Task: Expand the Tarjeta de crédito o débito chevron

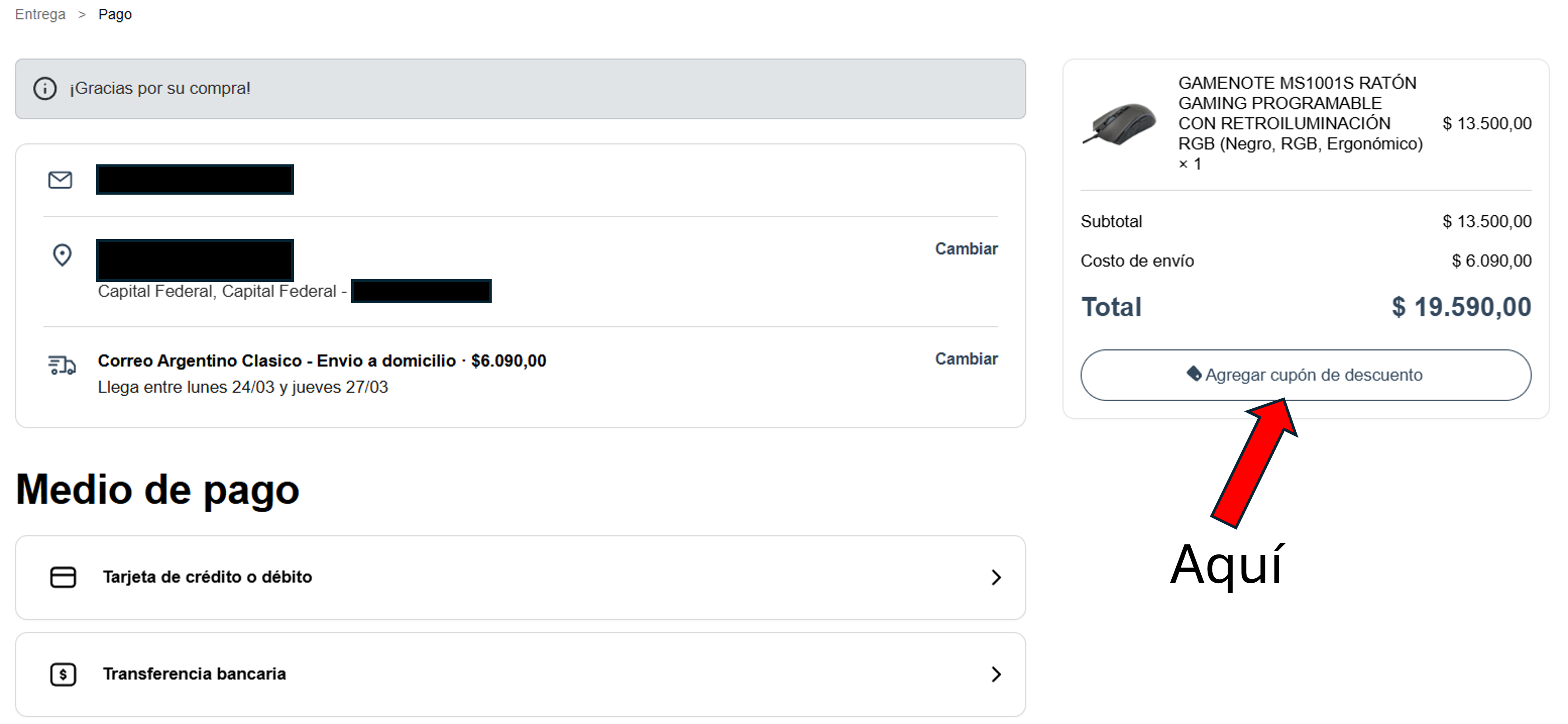Action: [x=996, y=577]
